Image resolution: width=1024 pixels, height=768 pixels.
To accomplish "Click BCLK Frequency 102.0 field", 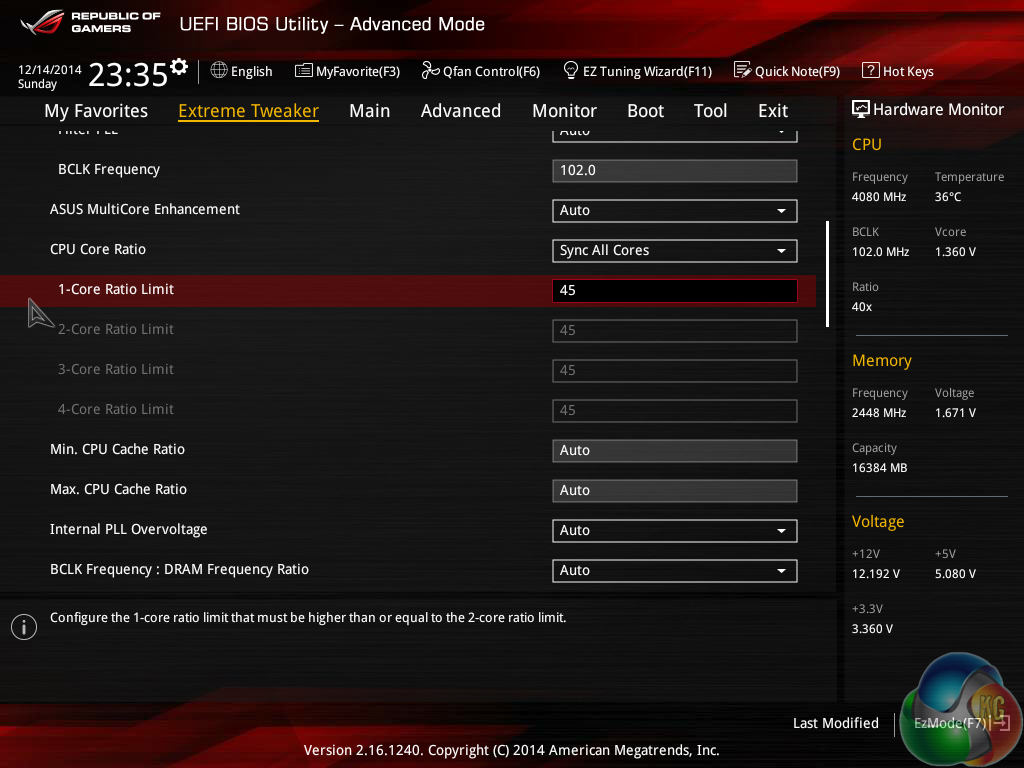I will coord(675,170).
